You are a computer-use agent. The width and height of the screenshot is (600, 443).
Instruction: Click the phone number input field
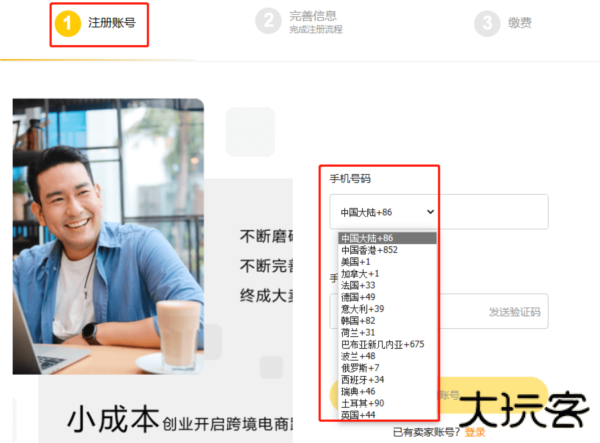[x=494, y=212]
